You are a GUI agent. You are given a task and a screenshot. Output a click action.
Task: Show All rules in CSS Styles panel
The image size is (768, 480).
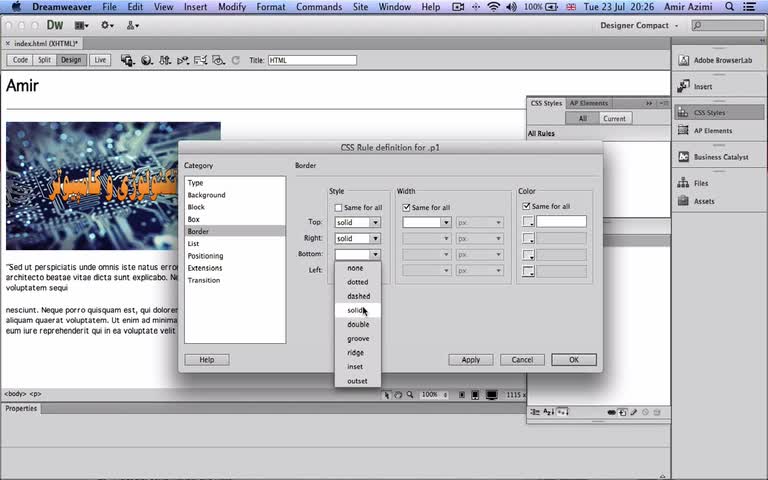click(x=582, y=118)
